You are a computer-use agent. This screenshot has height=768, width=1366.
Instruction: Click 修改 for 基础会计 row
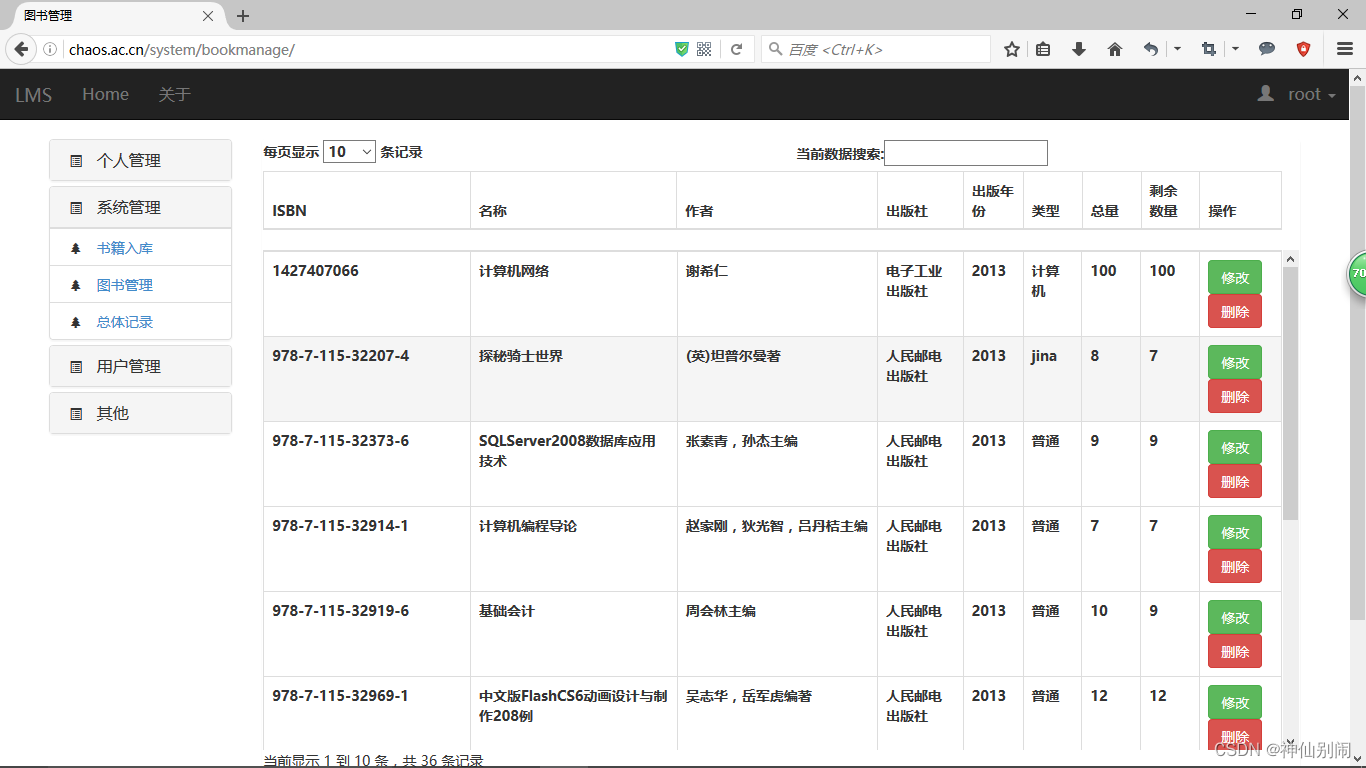pos(1235,617)
